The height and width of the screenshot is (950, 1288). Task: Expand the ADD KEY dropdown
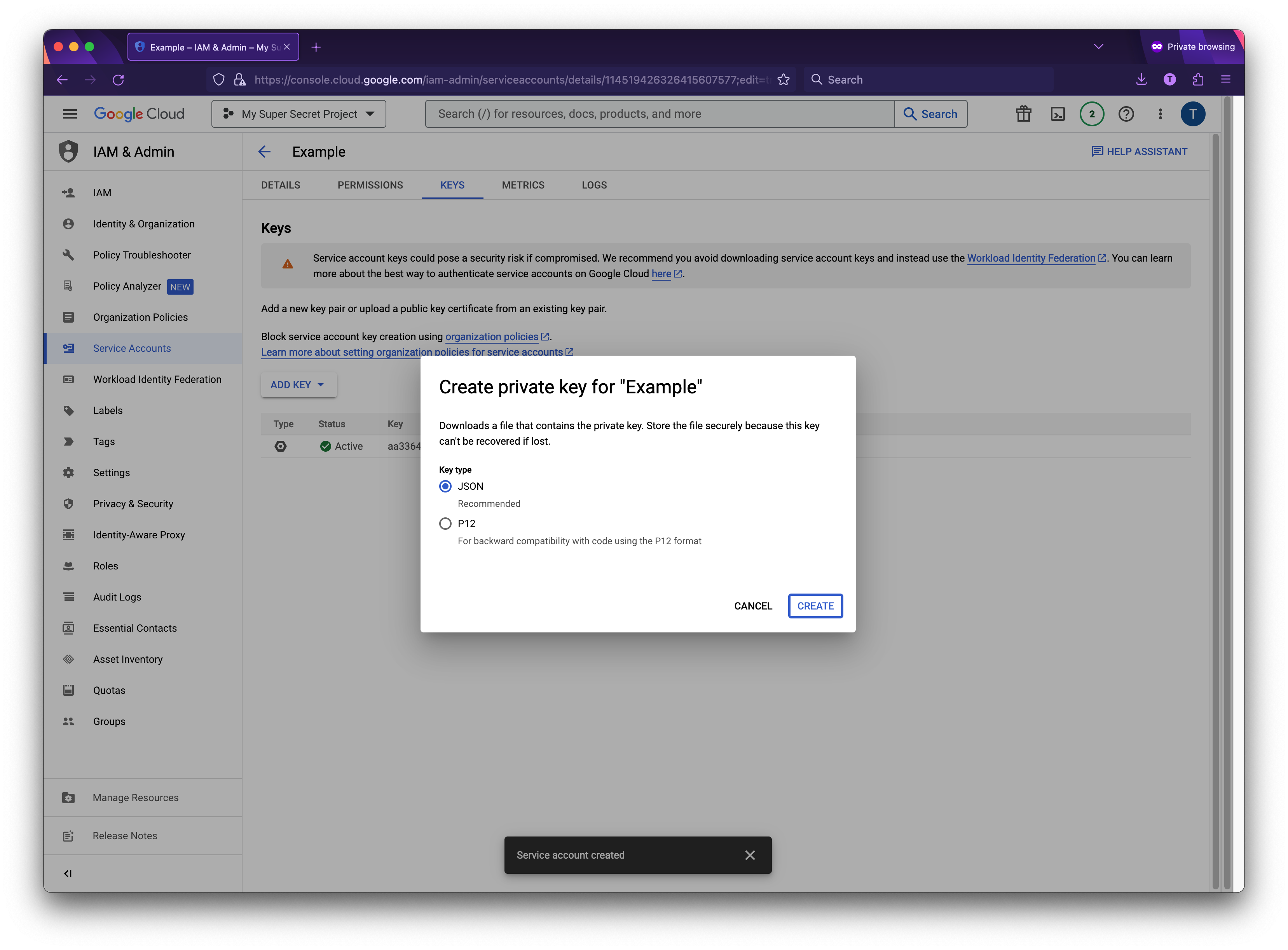(x=298, y=385)
